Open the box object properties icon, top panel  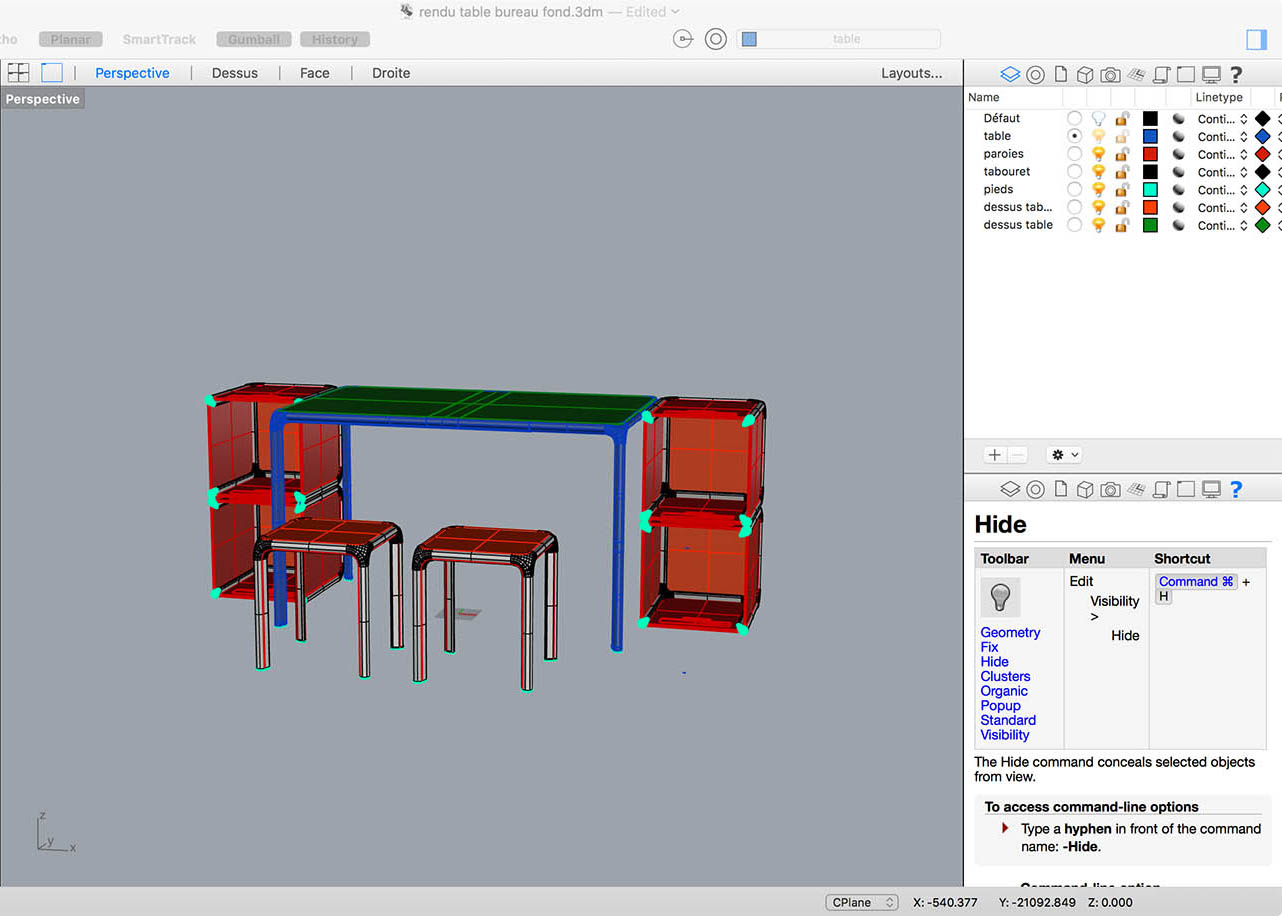(x=1085, y=74)
